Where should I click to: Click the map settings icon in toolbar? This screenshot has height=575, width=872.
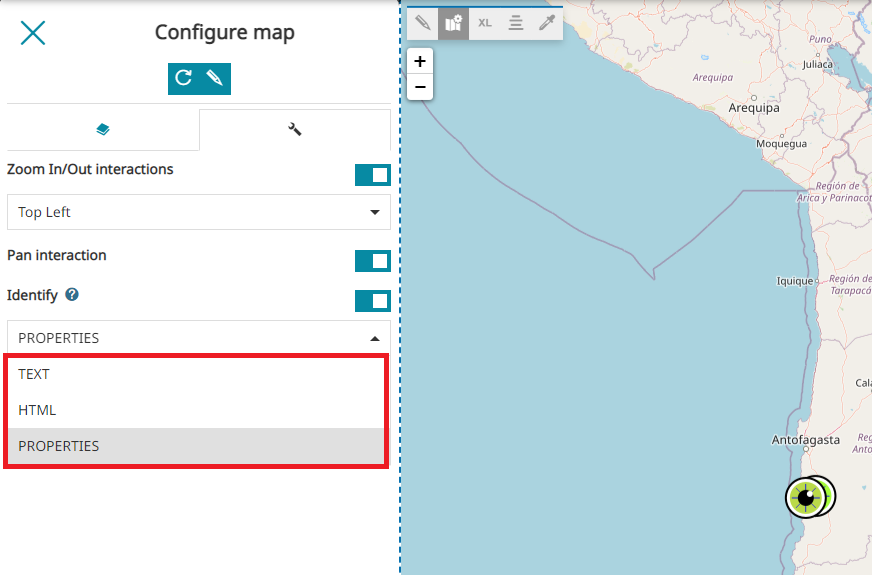[x=454, y=23]
